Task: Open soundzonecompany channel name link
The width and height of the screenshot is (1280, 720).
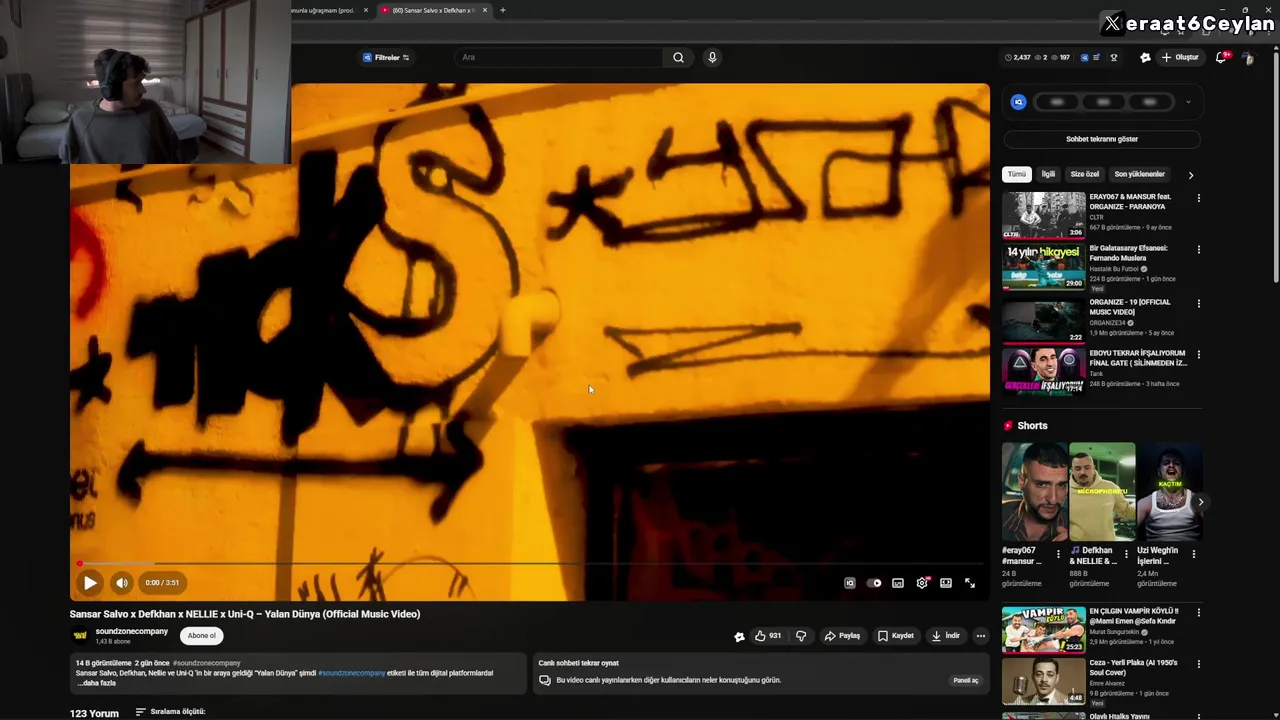Action: point(132,631)
